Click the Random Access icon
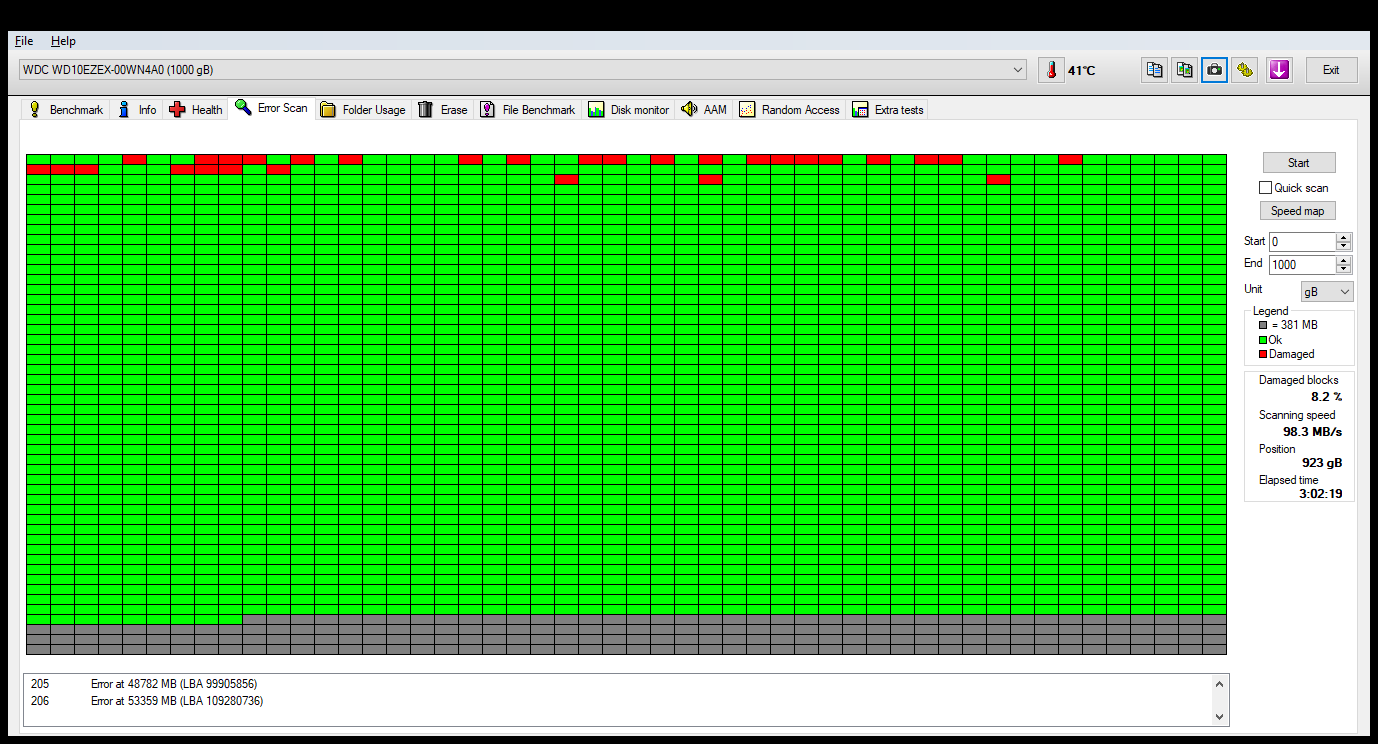 pyautogui.click(x=747, y=109)
